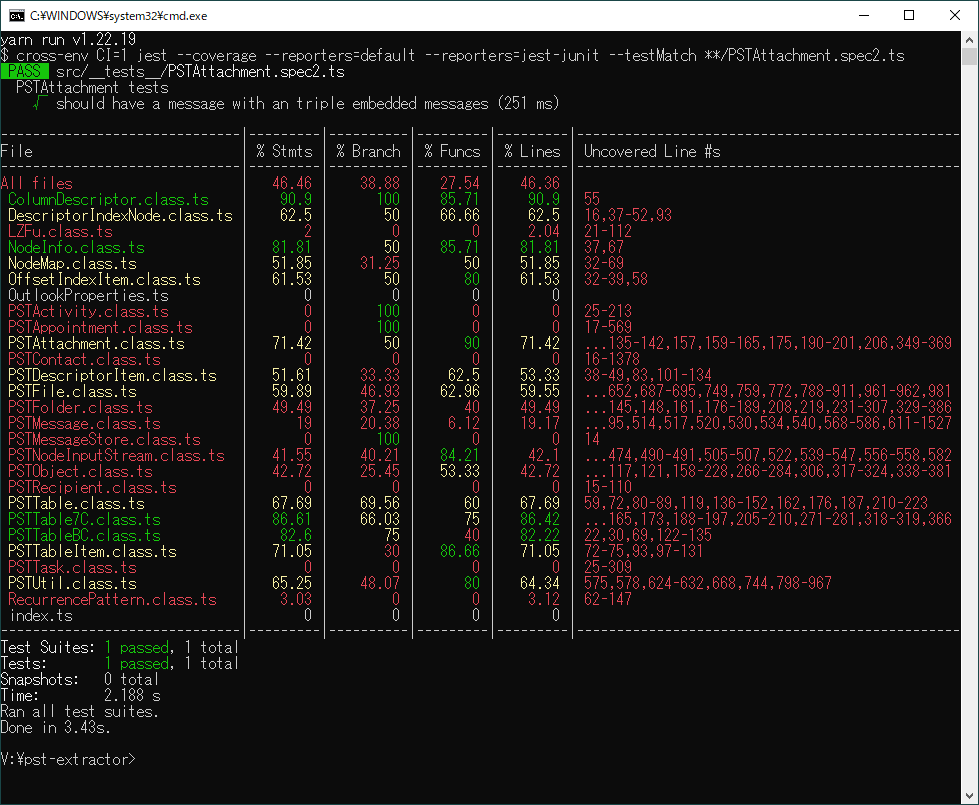Click the green PASS badge
Viewport: 979px width, 805px height.
pyautogui.click(x=24, y=71)
